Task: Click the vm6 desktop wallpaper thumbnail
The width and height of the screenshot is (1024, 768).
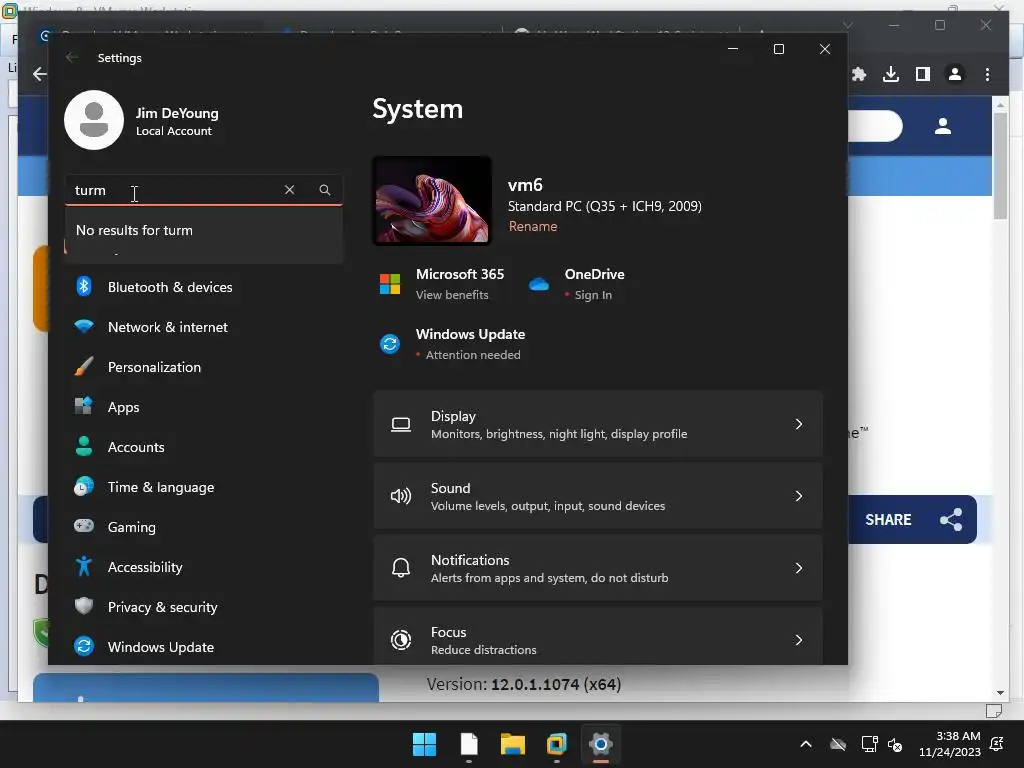Action: tap(432, 200)
